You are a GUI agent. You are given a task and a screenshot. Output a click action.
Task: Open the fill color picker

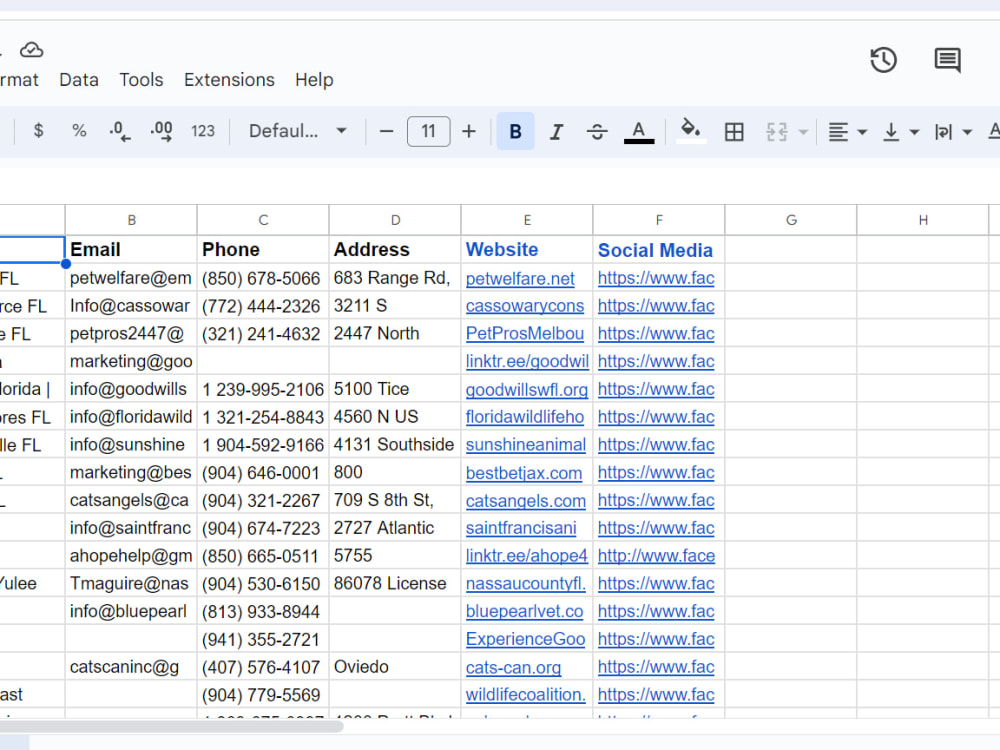click(691, 131)
